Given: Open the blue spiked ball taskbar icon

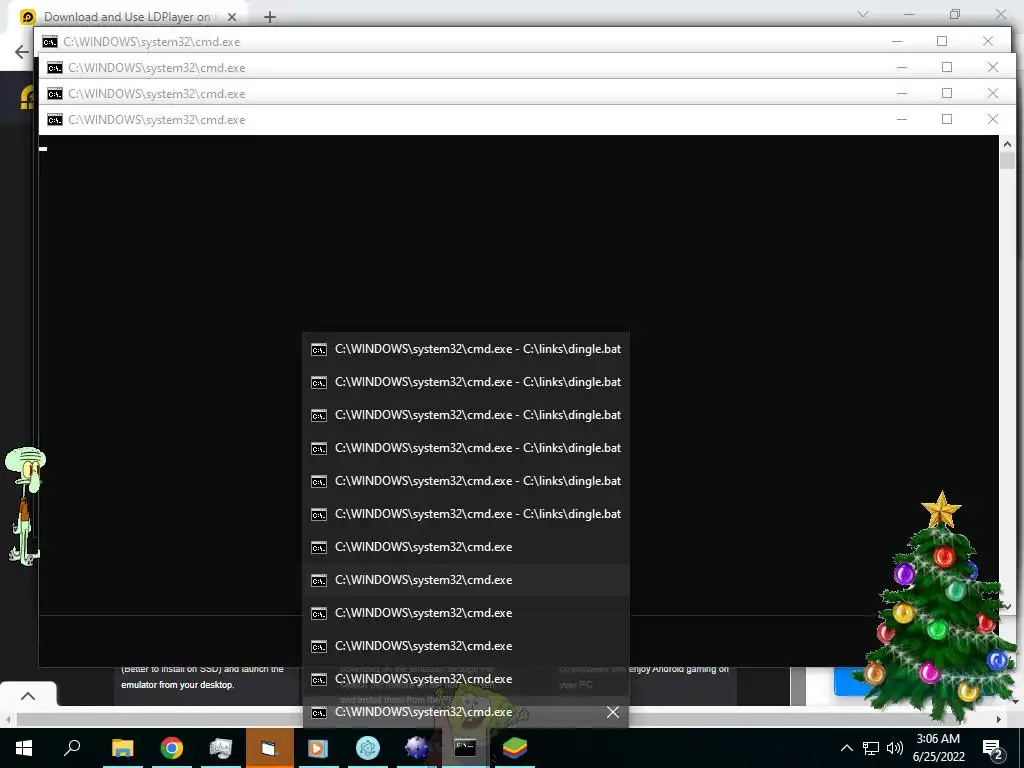Looking at the screenshot, I should pyautogui.click(x=417, y=748).
